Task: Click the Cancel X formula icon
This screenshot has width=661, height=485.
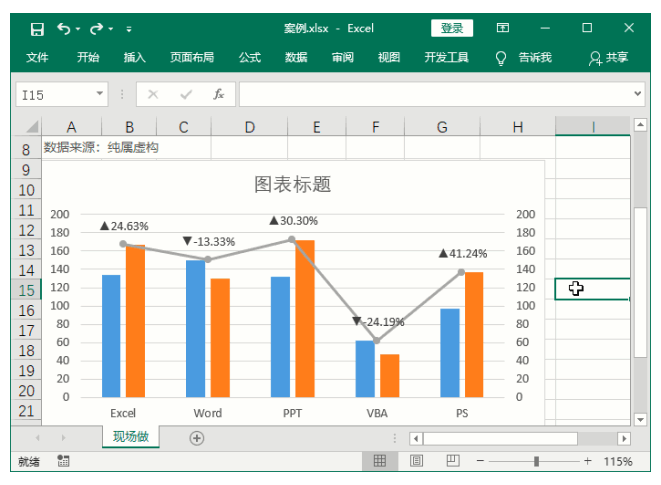Action: pyautogui.click(x=153, y=94)
